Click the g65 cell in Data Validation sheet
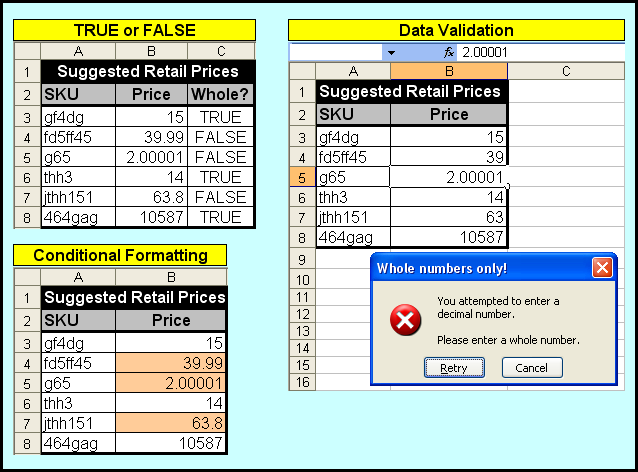 (x=353, y=177)
